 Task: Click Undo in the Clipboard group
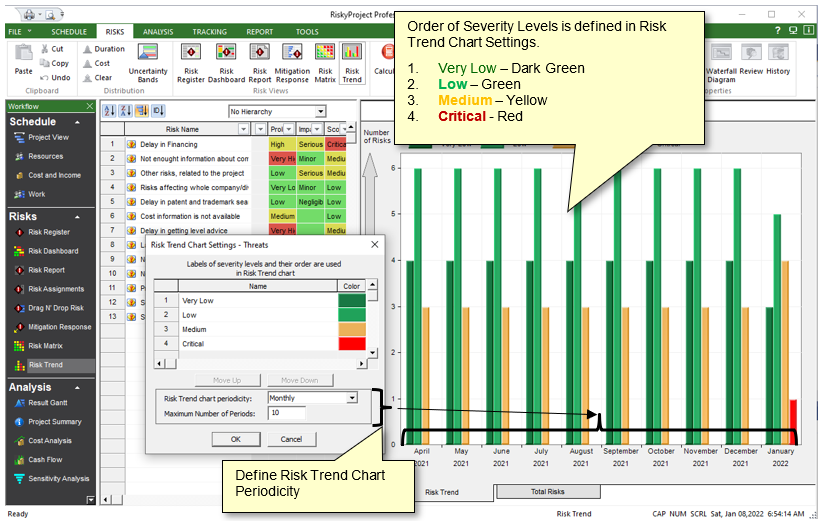tap(55, 77)
